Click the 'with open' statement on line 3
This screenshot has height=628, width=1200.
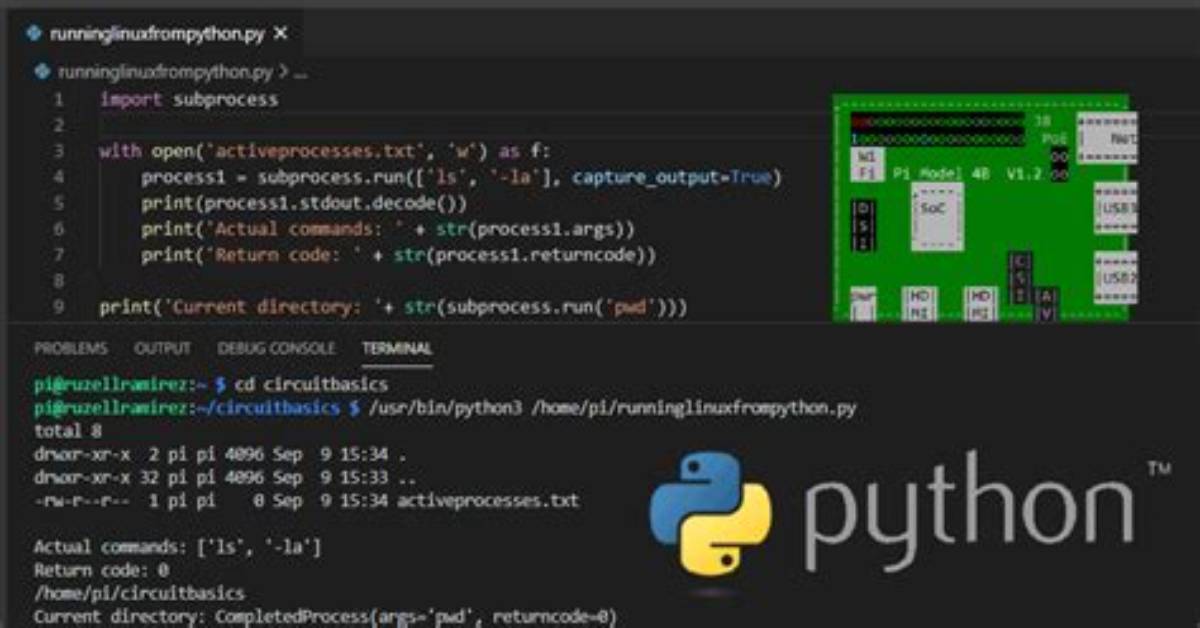[x=325, y=151]
